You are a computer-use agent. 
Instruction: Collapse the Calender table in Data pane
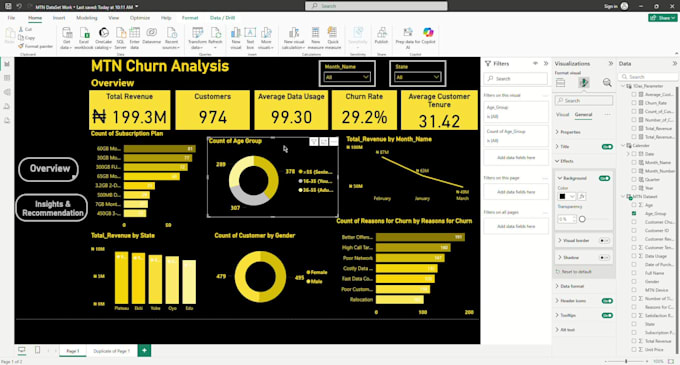tap(624, 145)
